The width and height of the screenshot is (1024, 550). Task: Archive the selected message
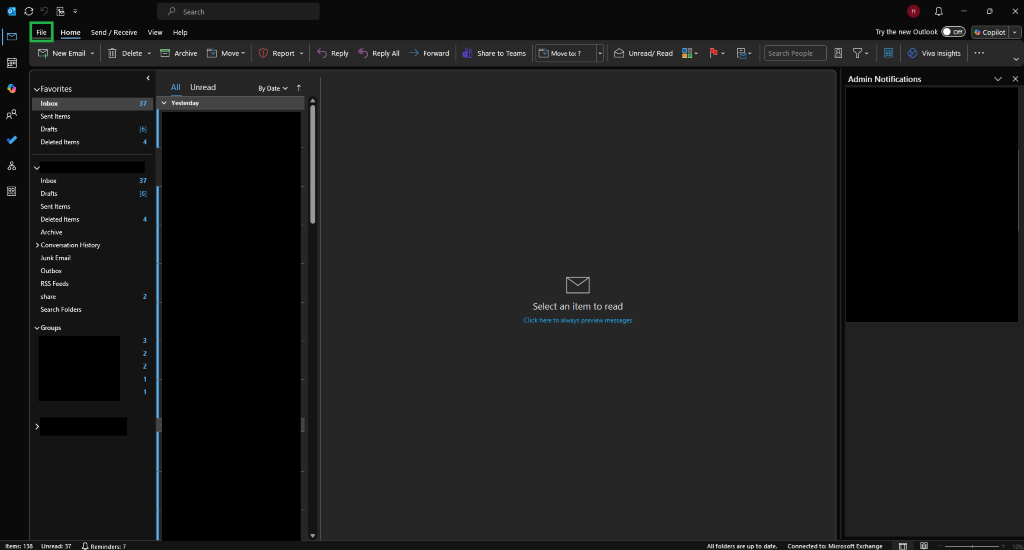(178, 54)
